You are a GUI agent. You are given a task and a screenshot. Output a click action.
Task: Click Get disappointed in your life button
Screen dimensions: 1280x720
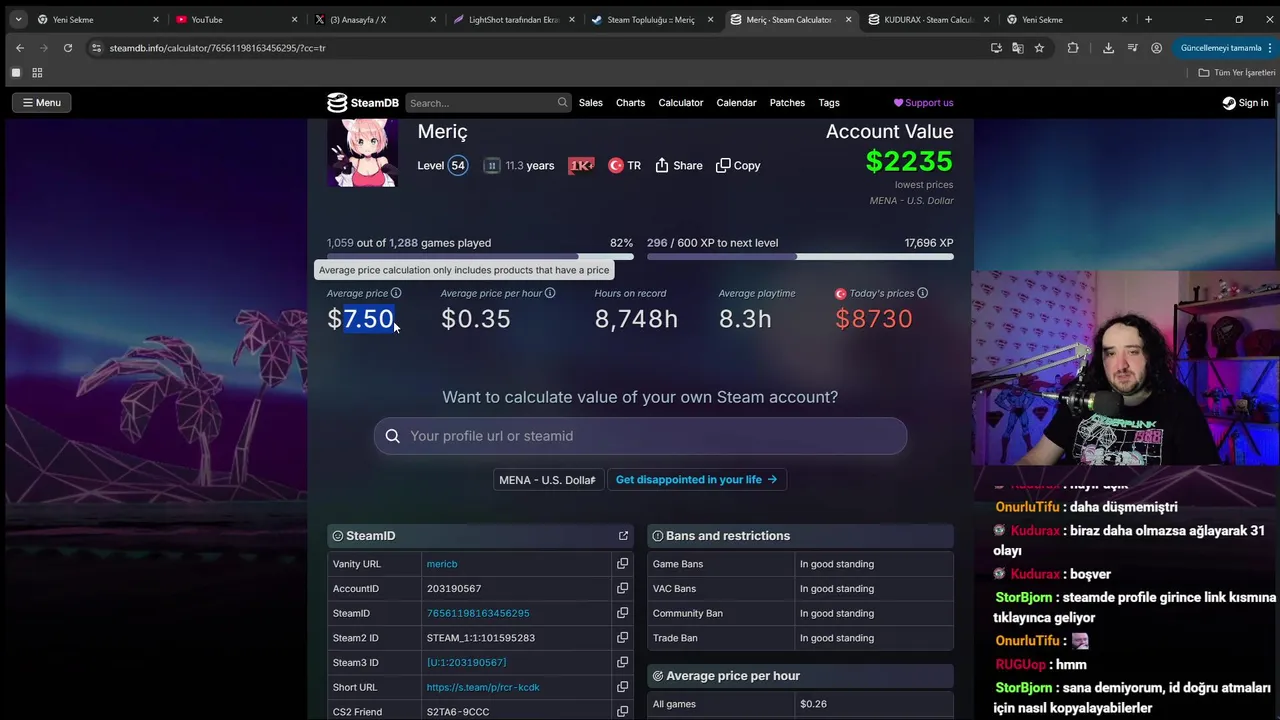coord(696,480)
